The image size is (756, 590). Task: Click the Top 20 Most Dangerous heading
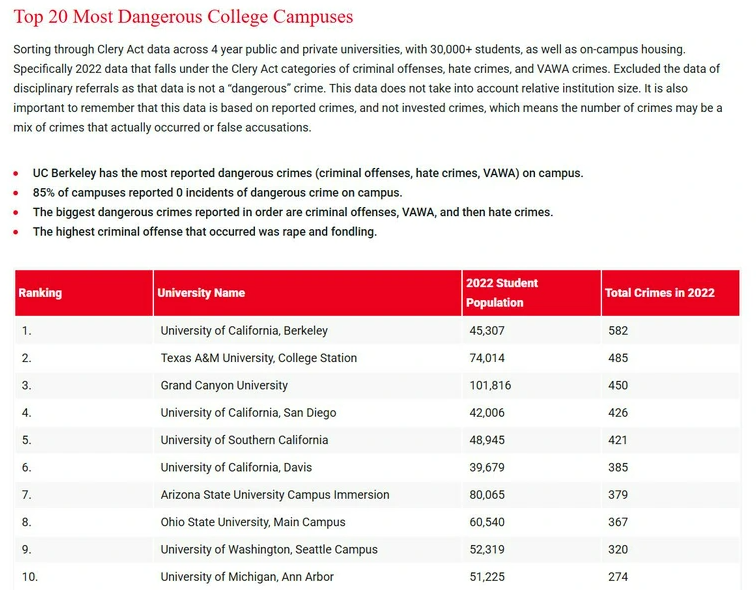pyautogui.click(x=183, y=17)
